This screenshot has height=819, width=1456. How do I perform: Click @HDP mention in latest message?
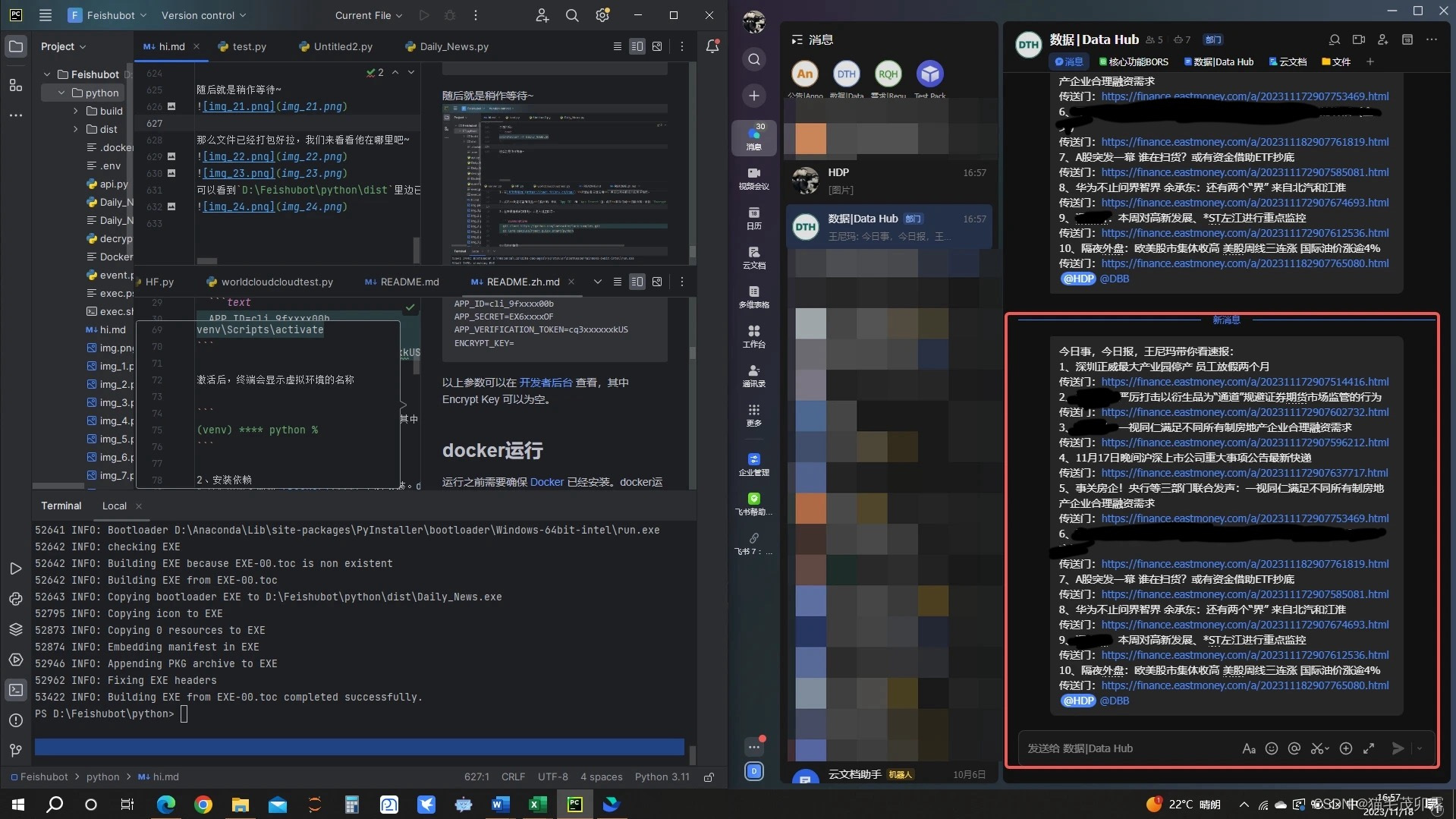point(1078,701)
